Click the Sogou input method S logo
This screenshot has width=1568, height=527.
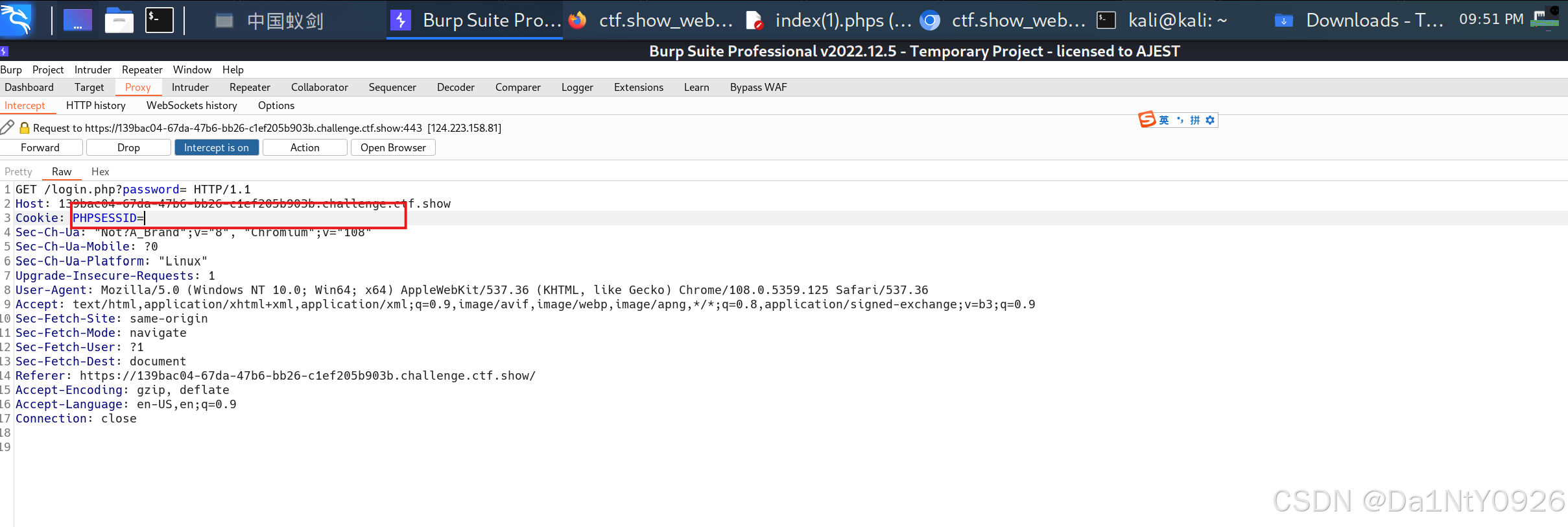[1146, 119]
